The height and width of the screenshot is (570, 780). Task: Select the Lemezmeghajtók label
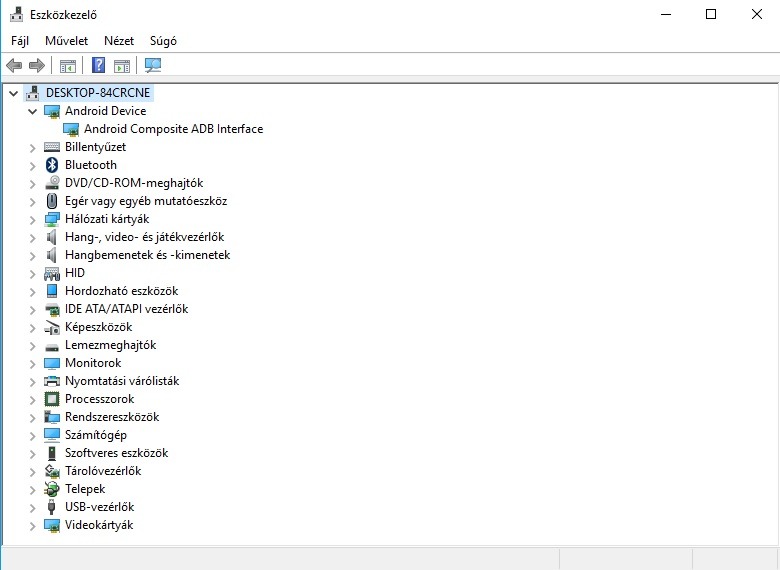[110, 345]
